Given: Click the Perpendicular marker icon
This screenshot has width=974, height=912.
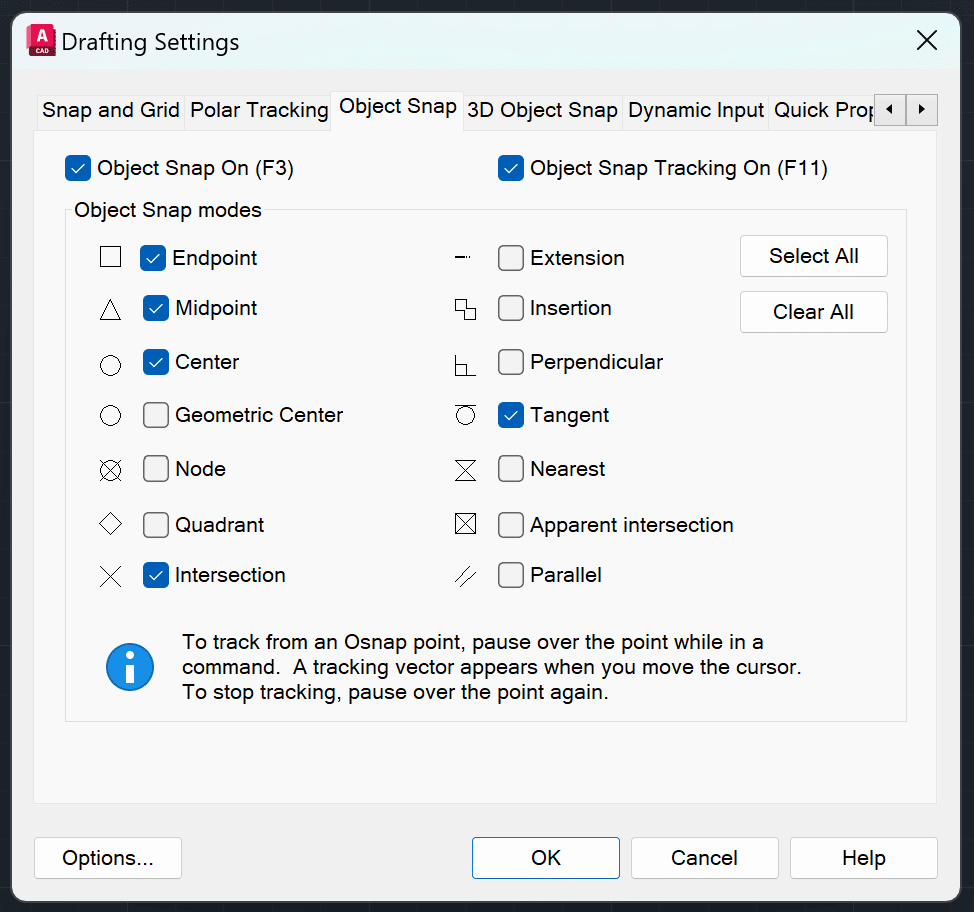Looking at the screenshot, I should tap(465, 364).
